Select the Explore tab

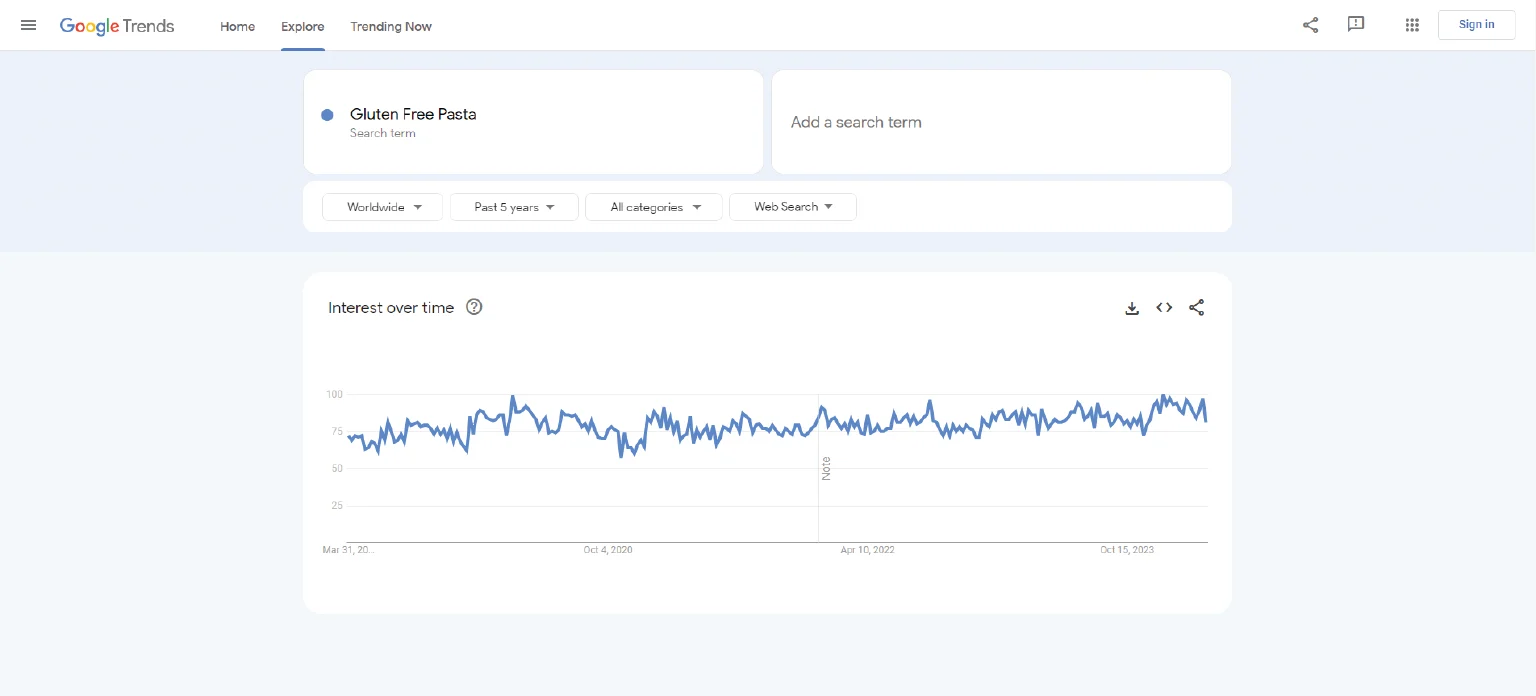coord(302,26)
